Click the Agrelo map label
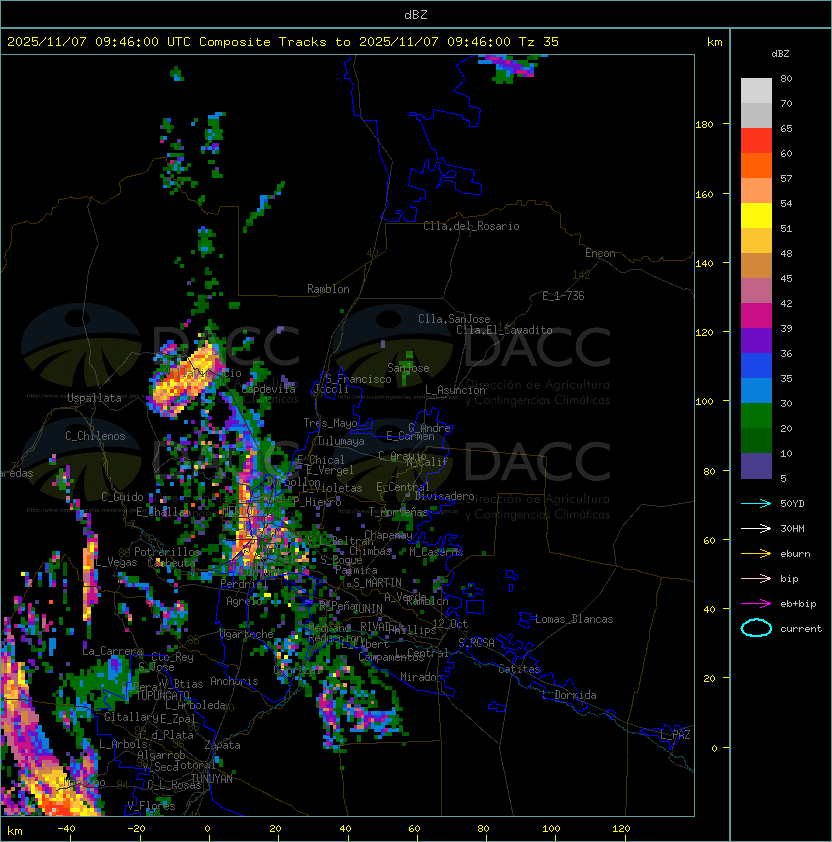 point(244,601)
